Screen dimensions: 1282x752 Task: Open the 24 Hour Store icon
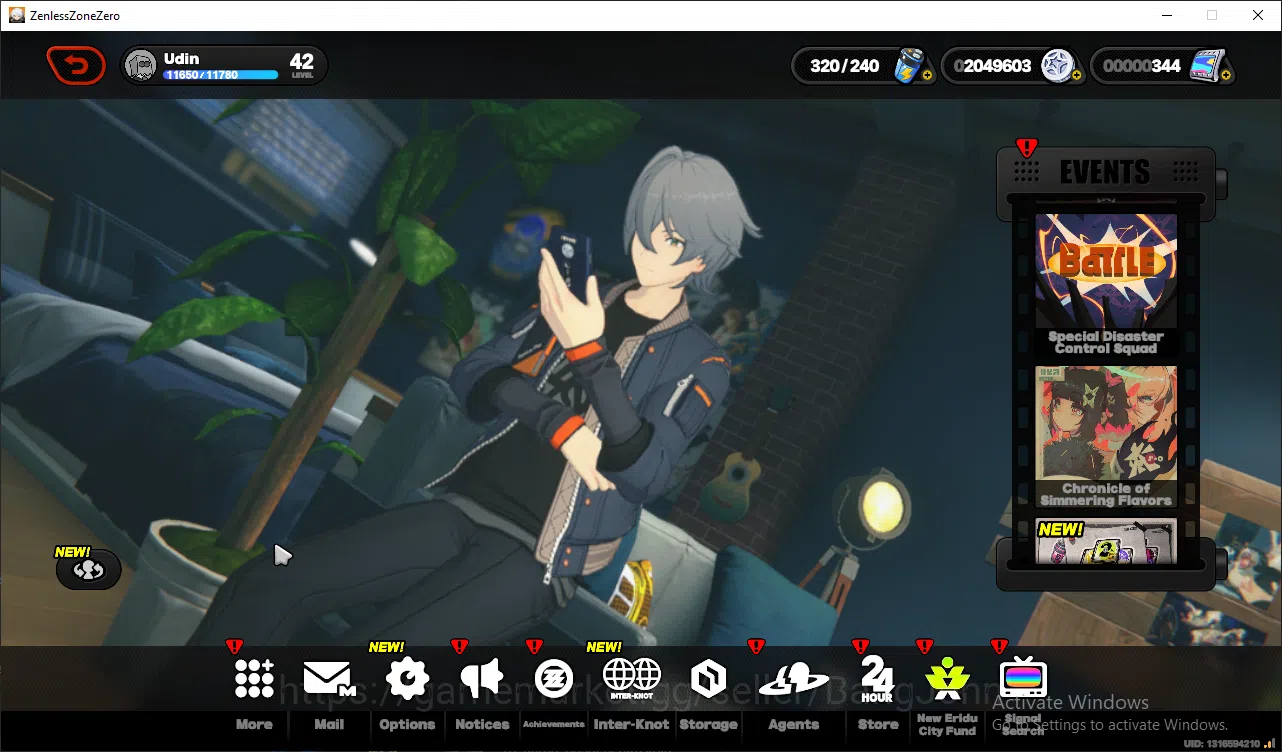[x=877, y=679]
